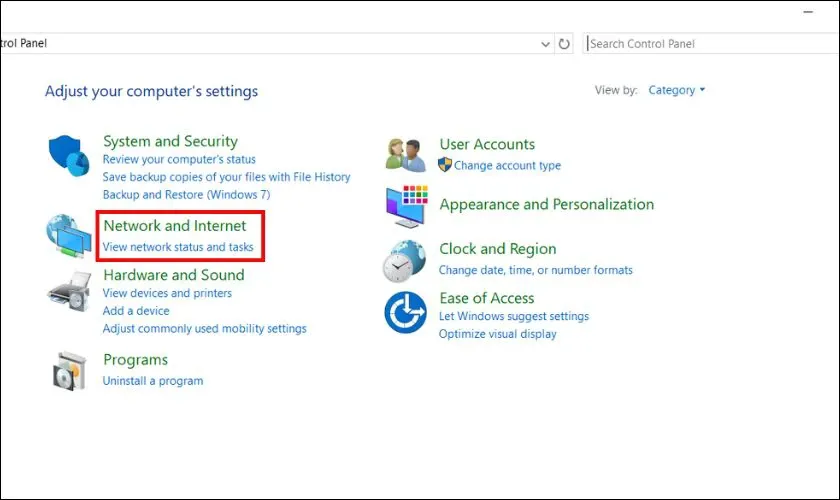
Task: Open View devices and printers
Action: click(x=167, y=293)
